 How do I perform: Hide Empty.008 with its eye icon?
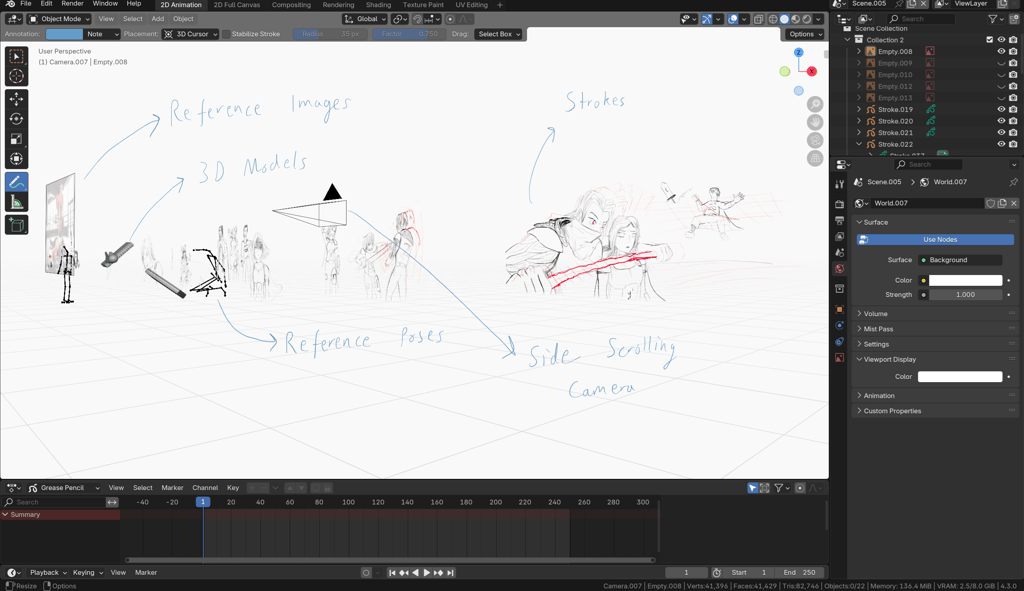pyautogui.click(x=1001, y=52)
